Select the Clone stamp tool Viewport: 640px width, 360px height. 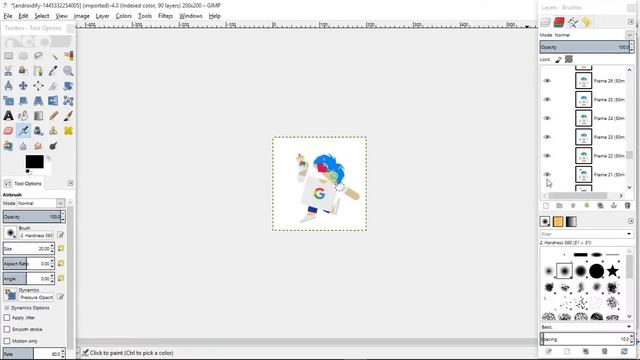coord(53,131)
